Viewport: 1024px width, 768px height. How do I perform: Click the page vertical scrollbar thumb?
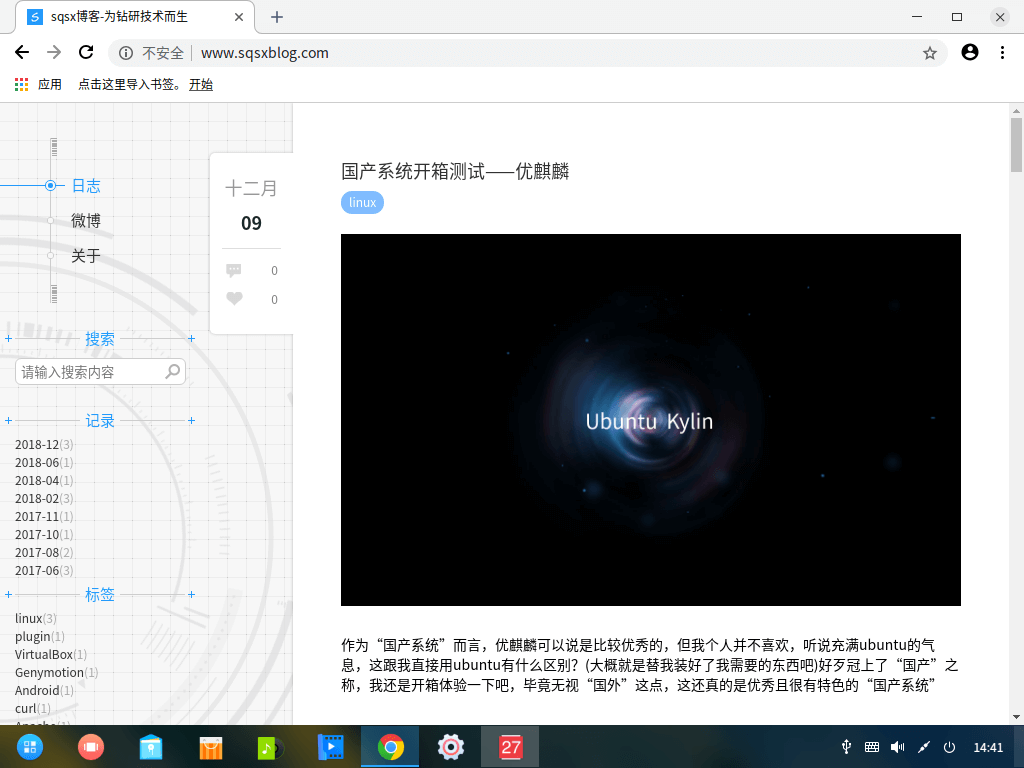pos(1016,145)
